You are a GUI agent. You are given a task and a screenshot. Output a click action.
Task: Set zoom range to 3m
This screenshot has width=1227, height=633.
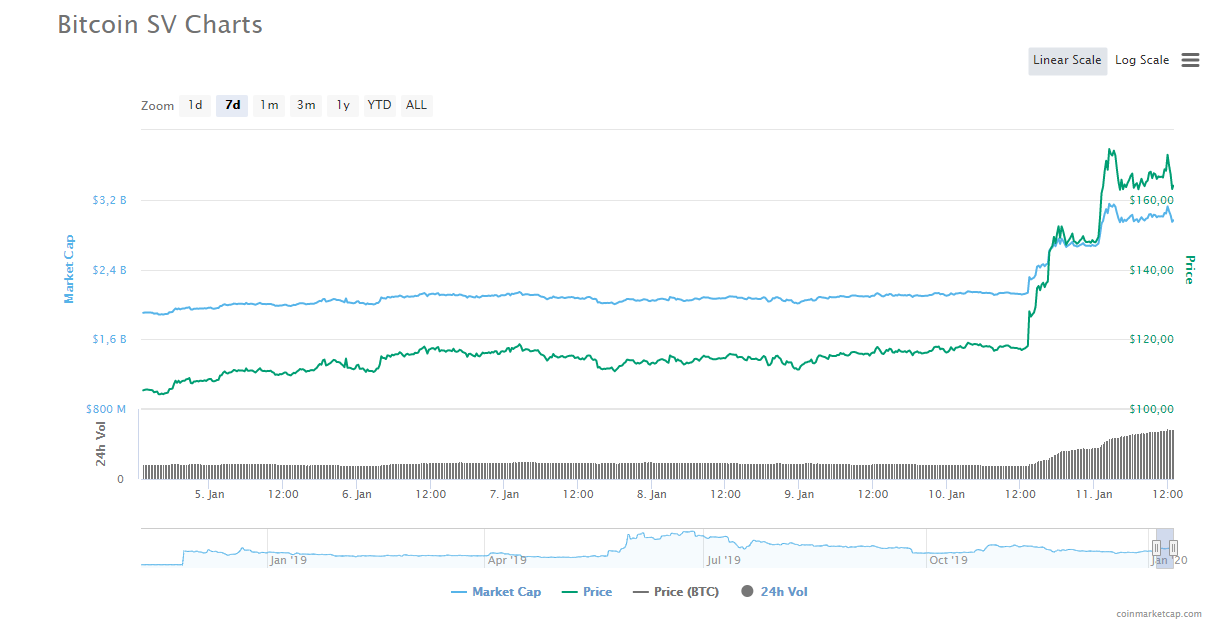pos(306,105)
